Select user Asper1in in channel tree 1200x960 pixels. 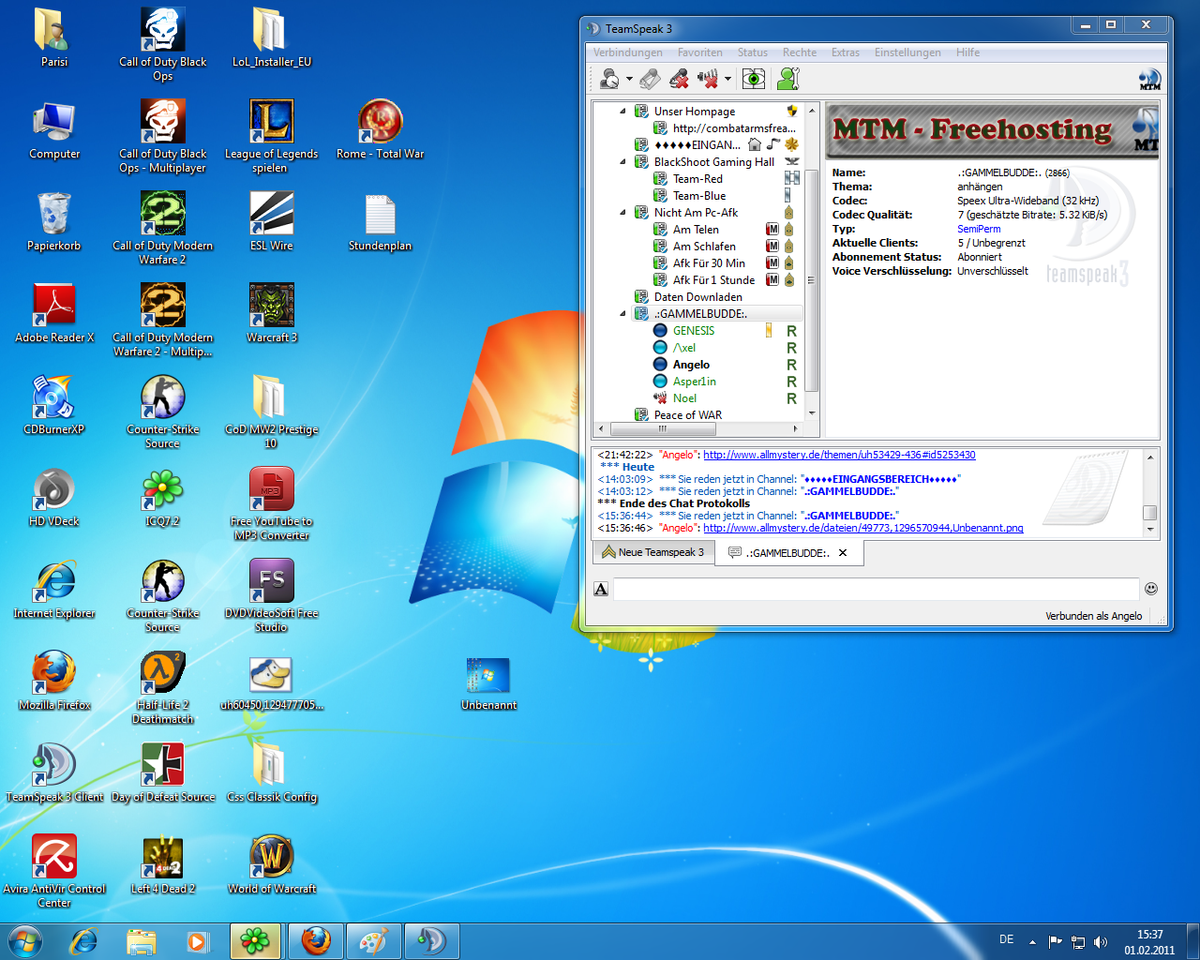(694, 382)
